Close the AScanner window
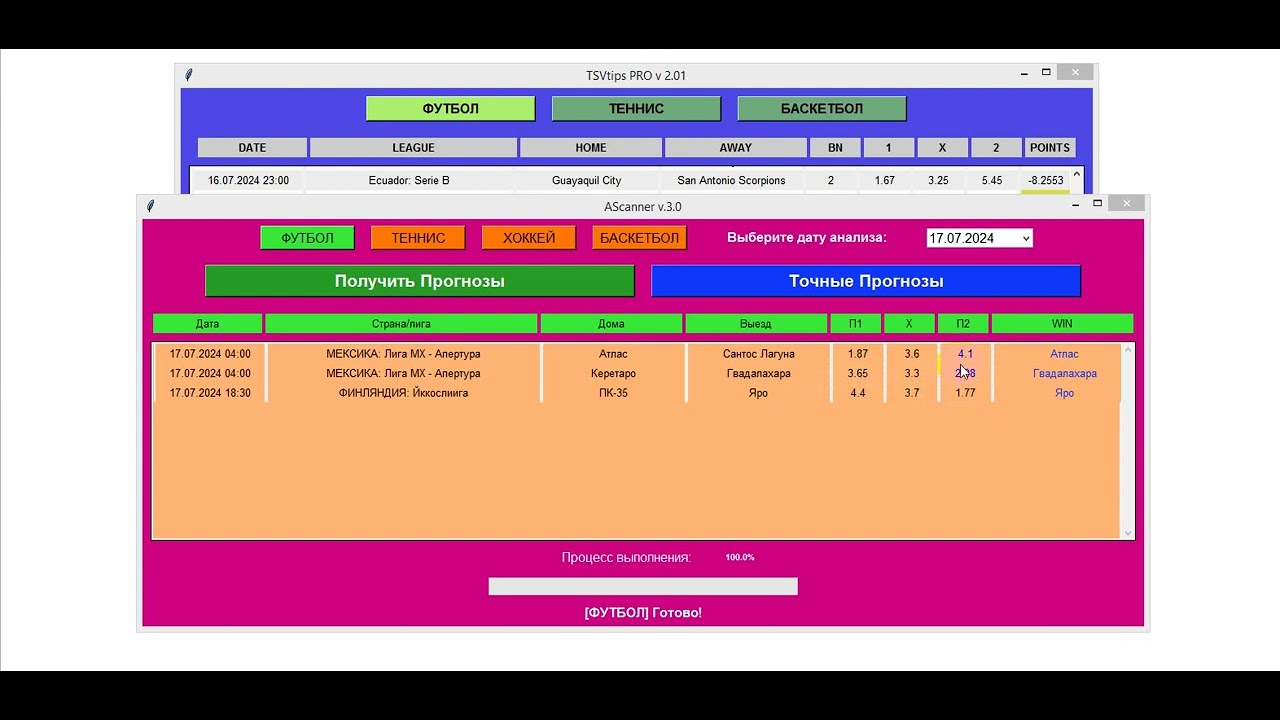The height and width of the screenshot is (720, 1280). (x=1126, y=203)
